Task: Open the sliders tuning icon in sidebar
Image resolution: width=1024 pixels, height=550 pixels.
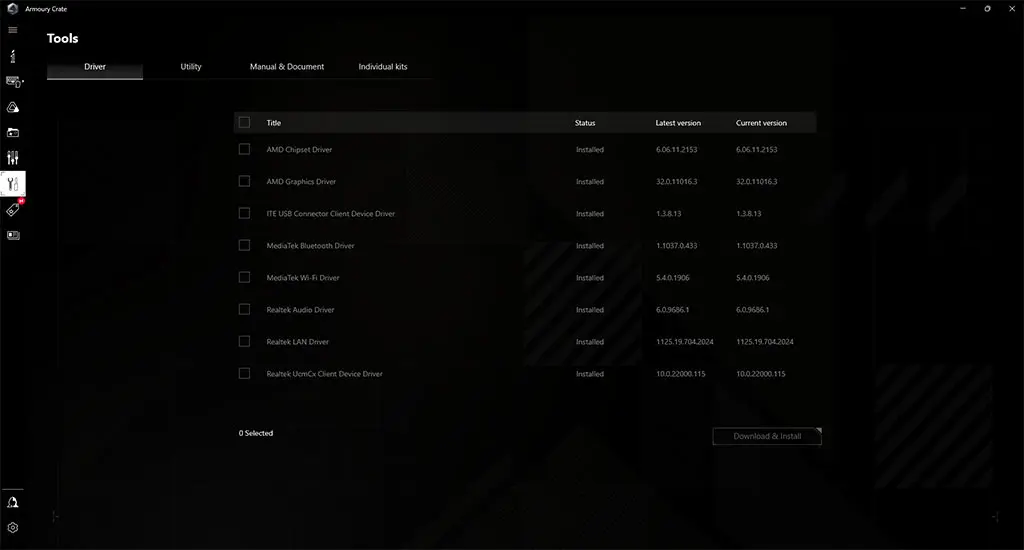Action: 13,158
